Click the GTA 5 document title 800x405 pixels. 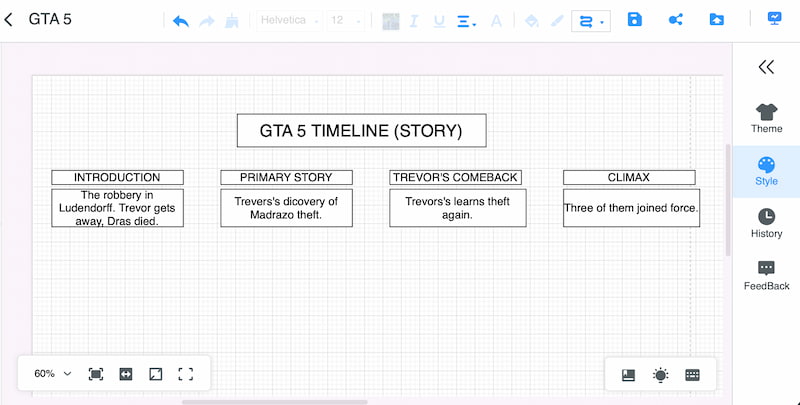(50, 19)
